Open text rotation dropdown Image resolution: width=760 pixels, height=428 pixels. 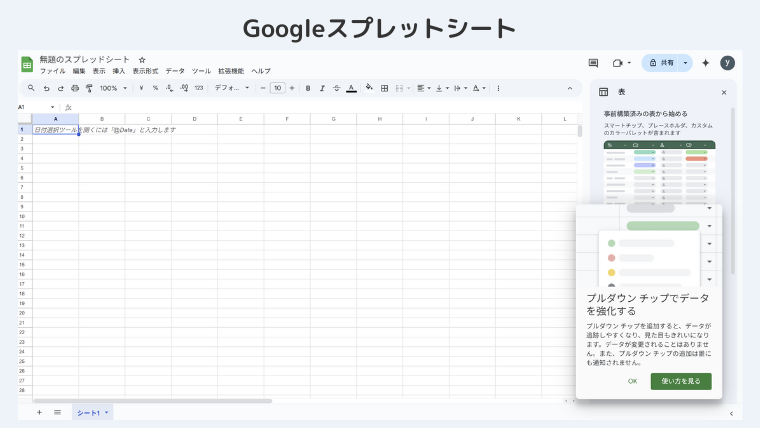479,88
